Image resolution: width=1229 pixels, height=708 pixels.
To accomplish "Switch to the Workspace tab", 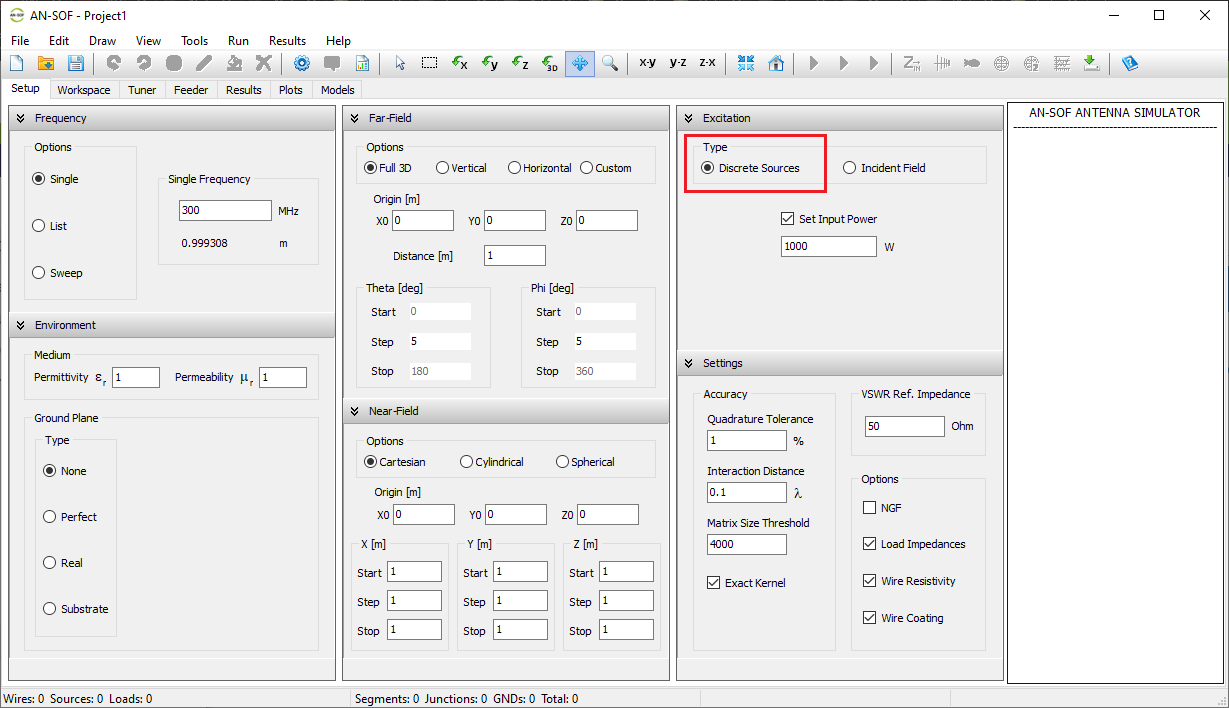I will 84,90.
